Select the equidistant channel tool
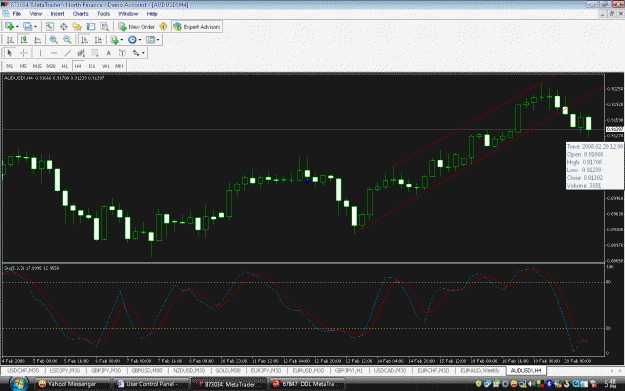The height and width of the screenshot is (391, 625). tap(81, 53)
